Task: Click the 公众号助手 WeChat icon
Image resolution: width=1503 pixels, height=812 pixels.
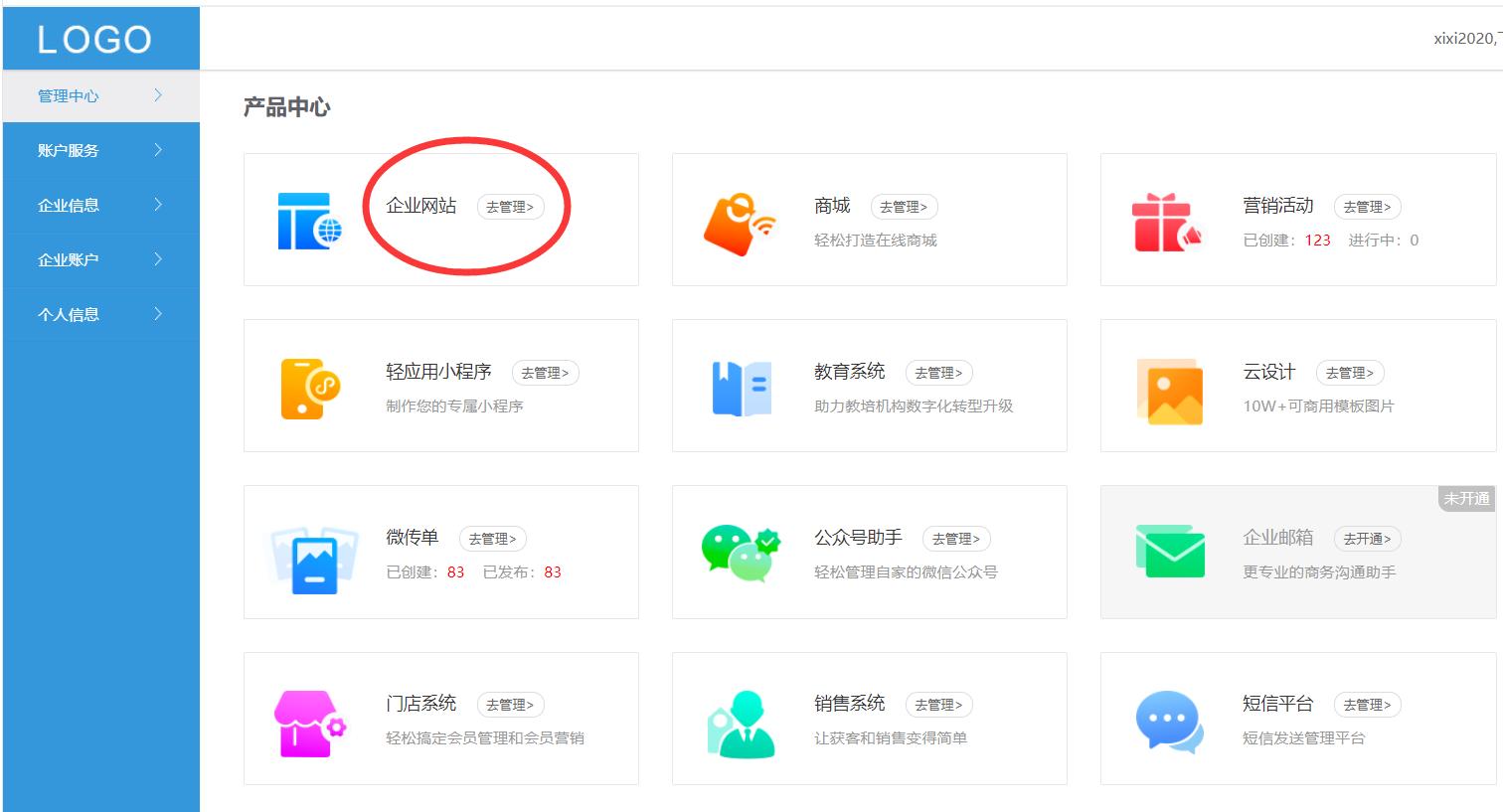Action: pyautogui.click(x=739, y=552)
